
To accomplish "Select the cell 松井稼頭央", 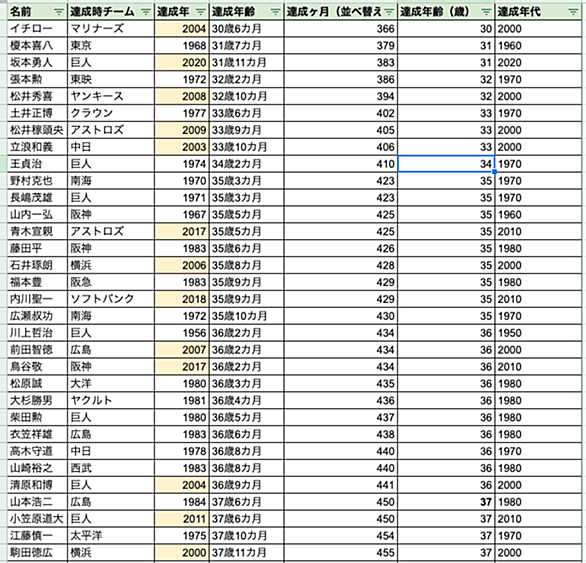I will tap(37, 130).
